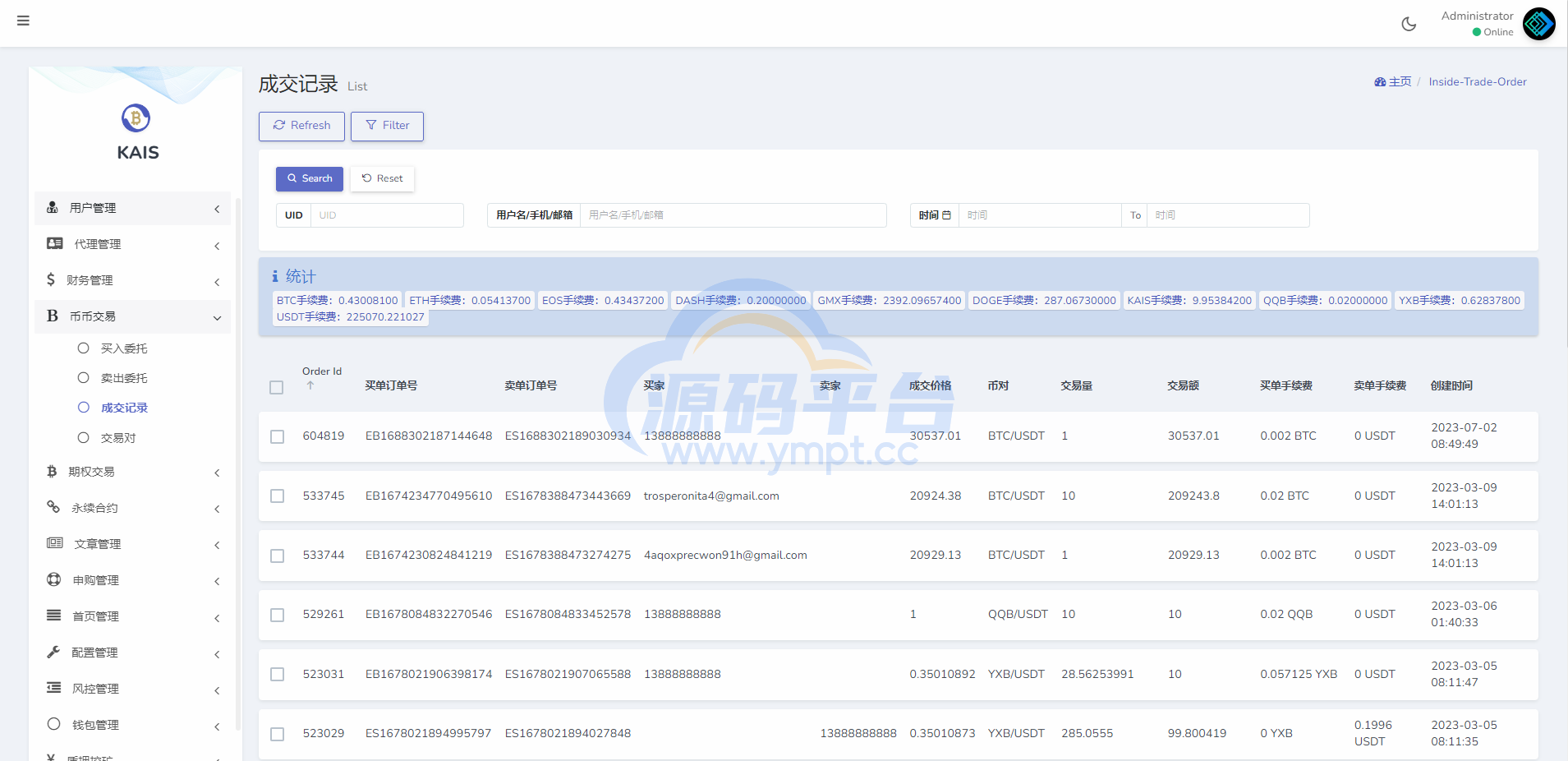This screenshot has height=761, width=1568.
Task: Open the 卖出委托 submenu item
Action: pos(124,378)
